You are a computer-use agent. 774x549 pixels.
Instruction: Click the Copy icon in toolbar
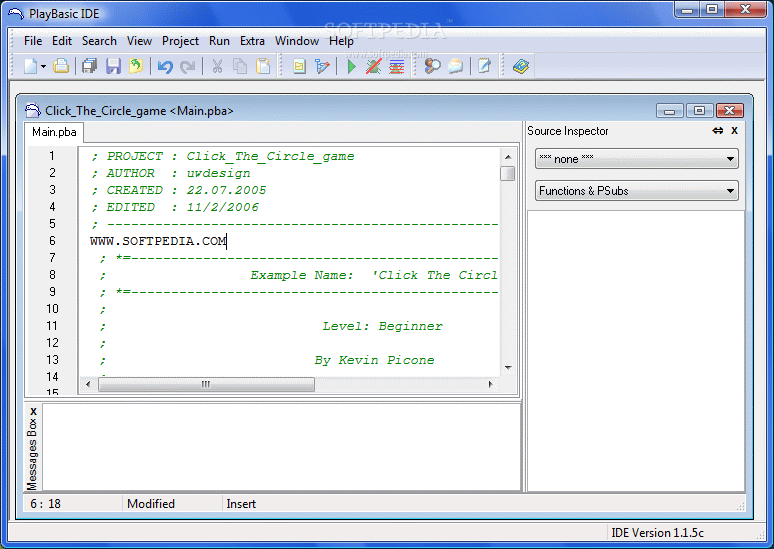[x=240, y=66]
